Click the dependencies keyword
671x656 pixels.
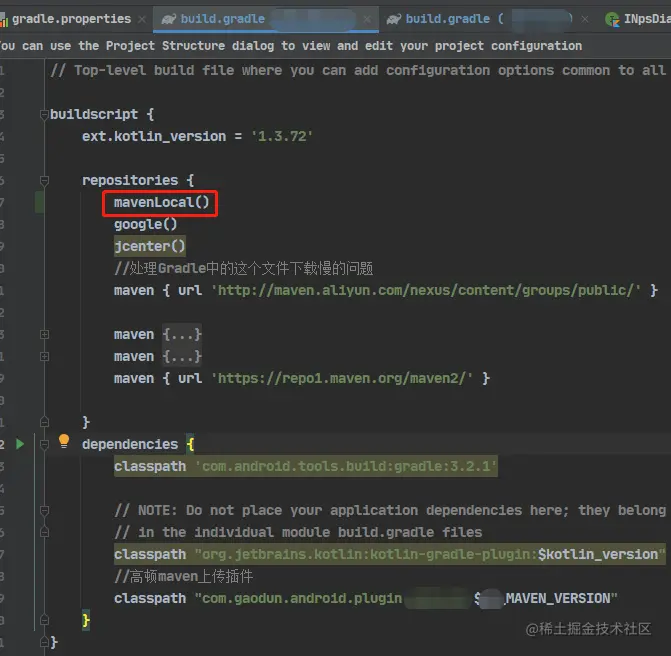(x=130, y=444)
